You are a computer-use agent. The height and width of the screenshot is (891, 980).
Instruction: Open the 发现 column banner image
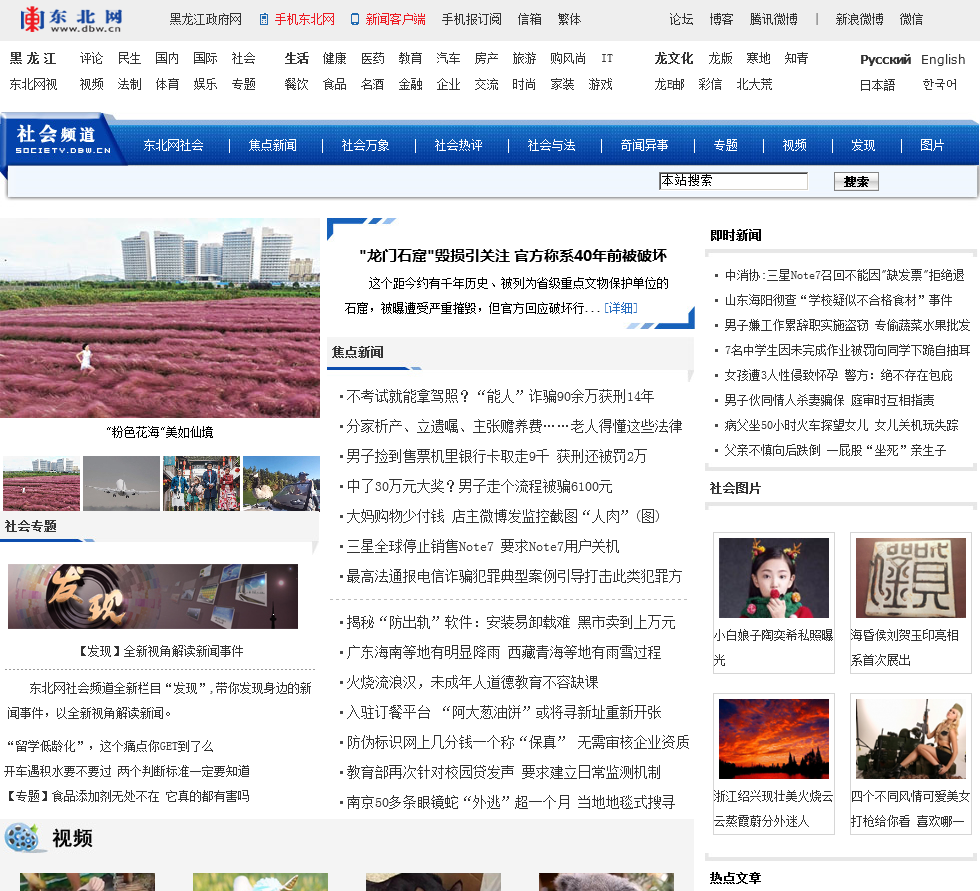153,596
